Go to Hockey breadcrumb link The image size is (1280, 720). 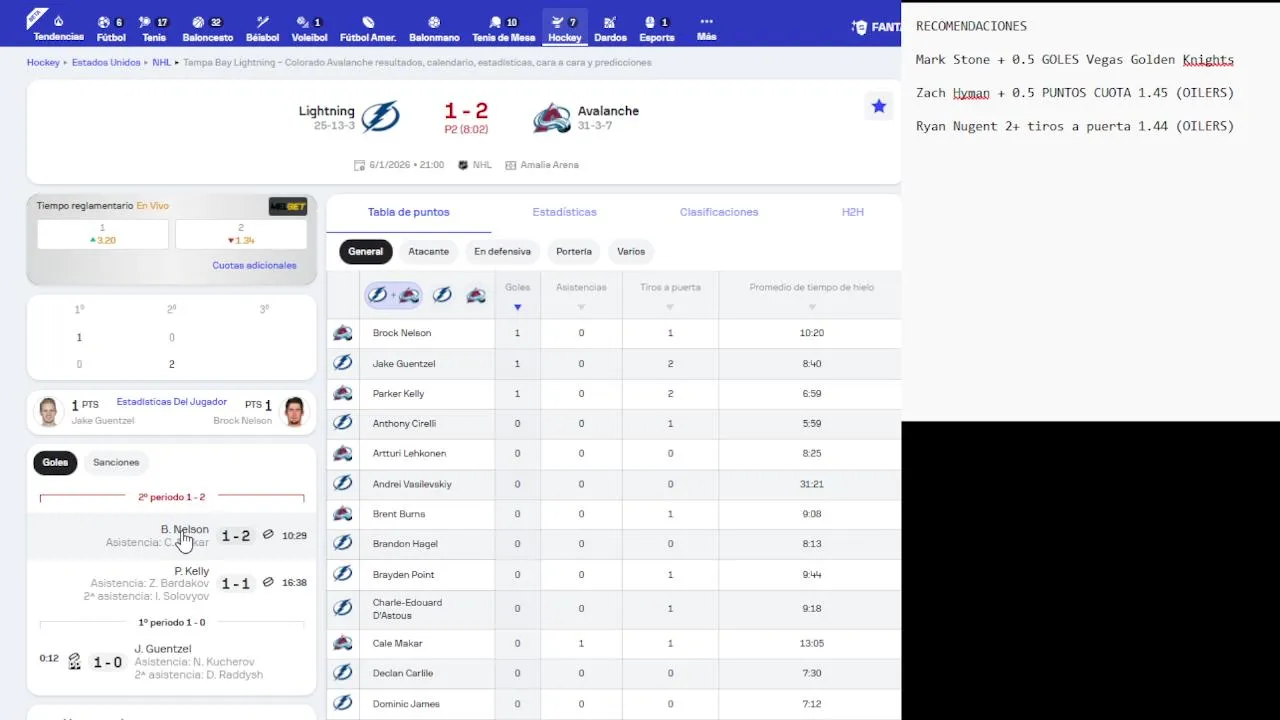[x=43, y=62]
